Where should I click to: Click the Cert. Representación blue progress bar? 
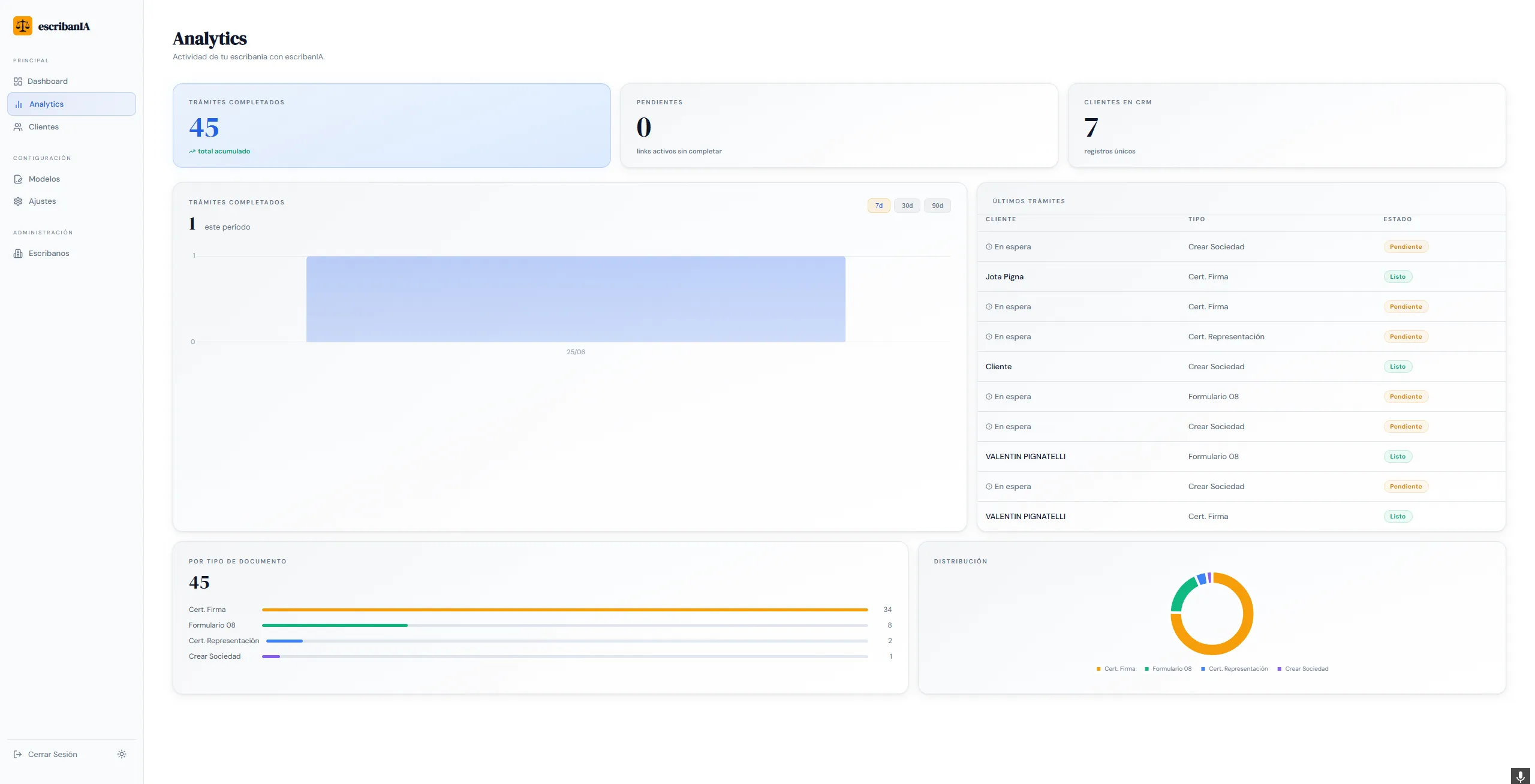[284, 641]
